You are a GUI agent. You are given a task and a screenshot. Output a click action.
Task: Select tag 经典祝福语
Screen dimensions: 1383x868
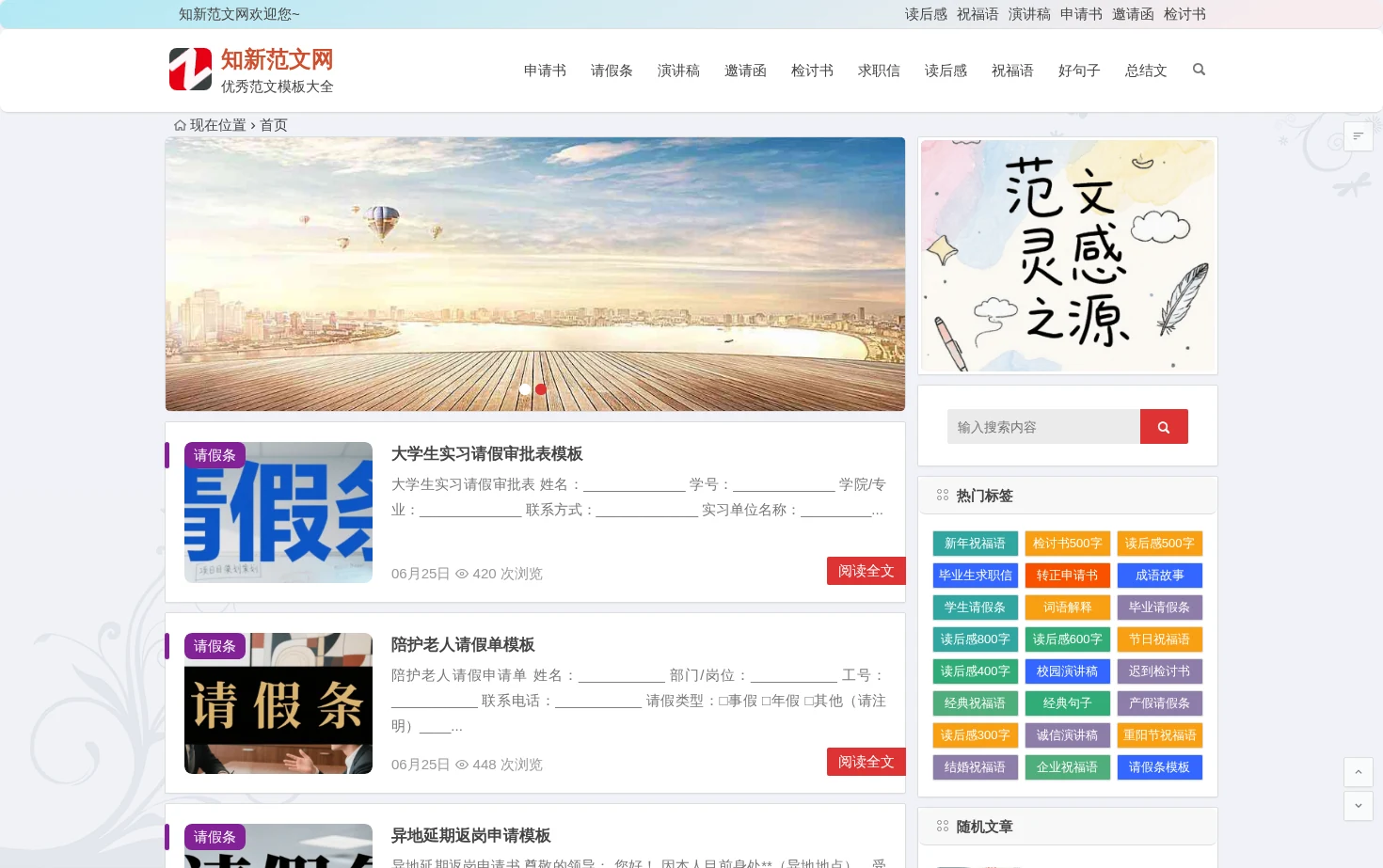pyautogui.click(x=975, y=703)
